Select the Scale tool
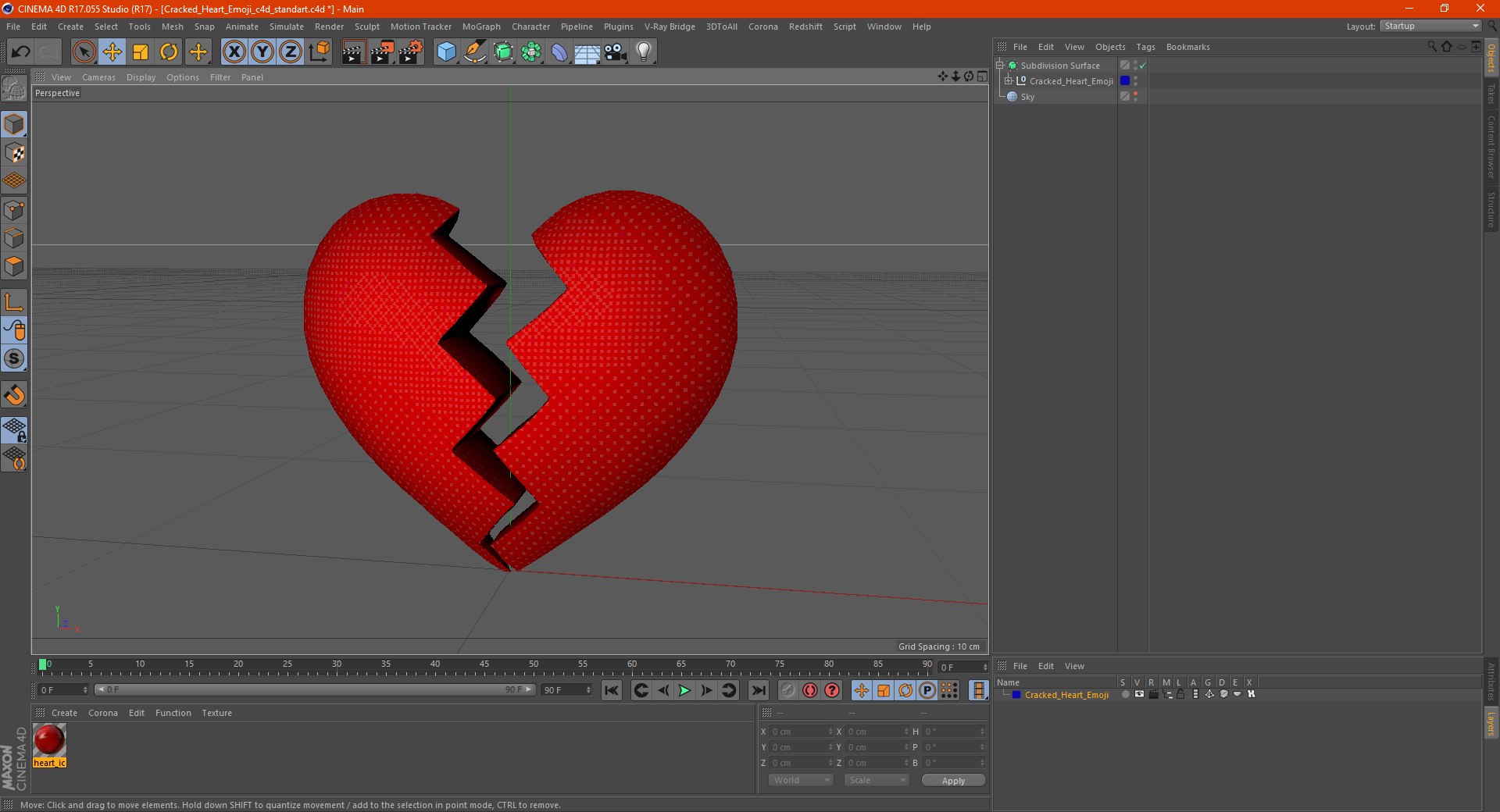Viewport: 1500px width, 812px height. coord(141,52)
